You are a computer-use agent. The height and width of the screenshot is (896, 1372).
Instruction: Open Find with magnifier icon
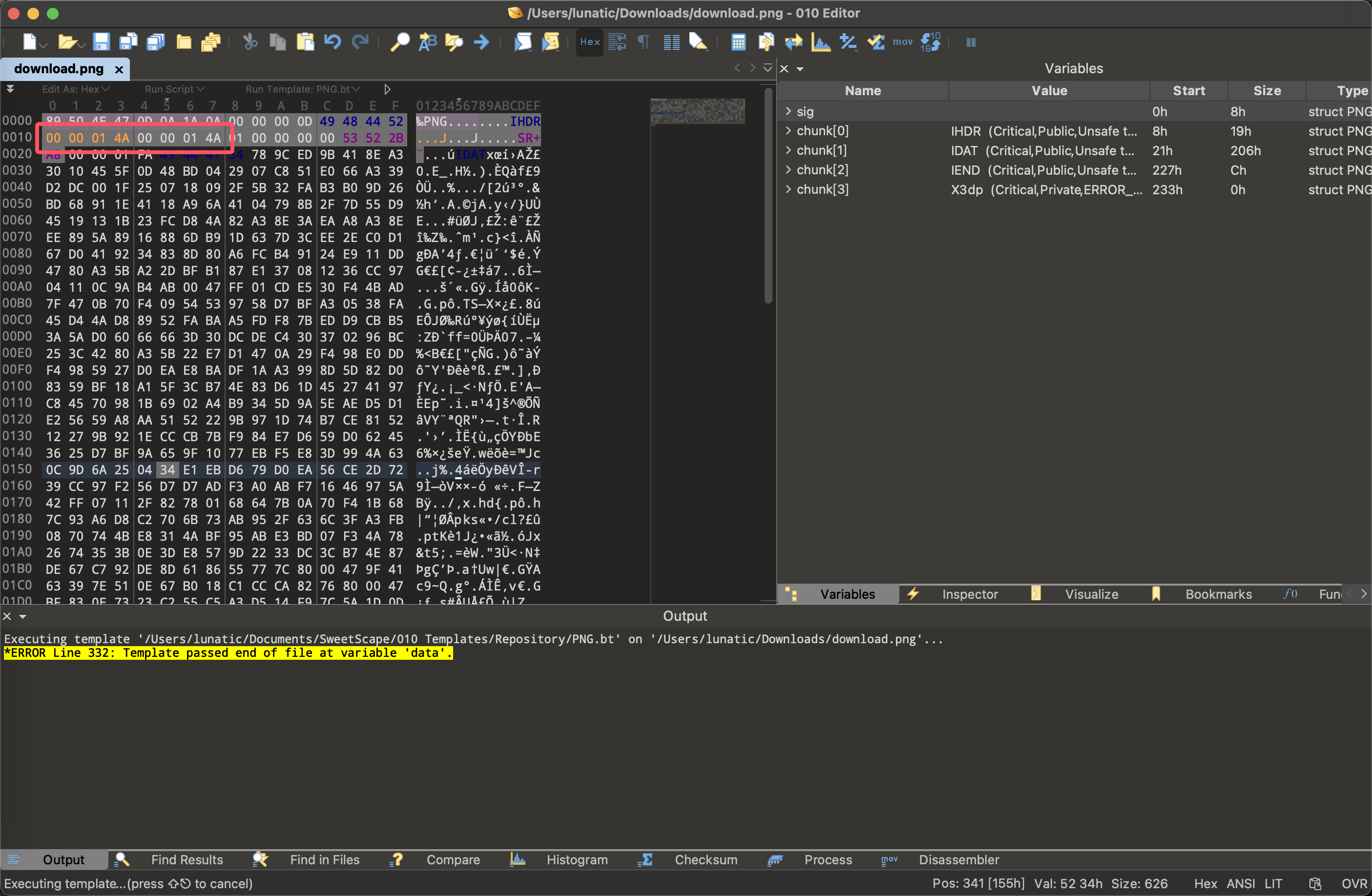coord(399,41)
